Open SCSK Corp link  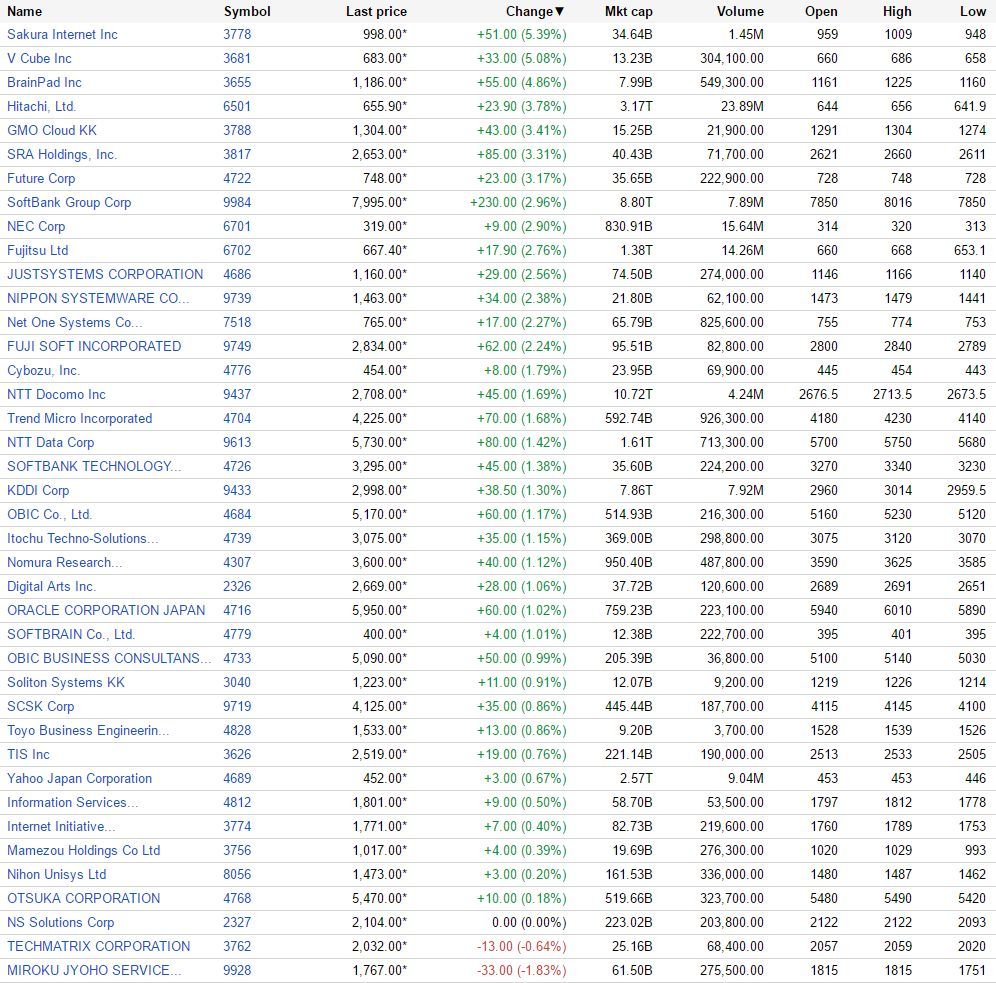41,707
